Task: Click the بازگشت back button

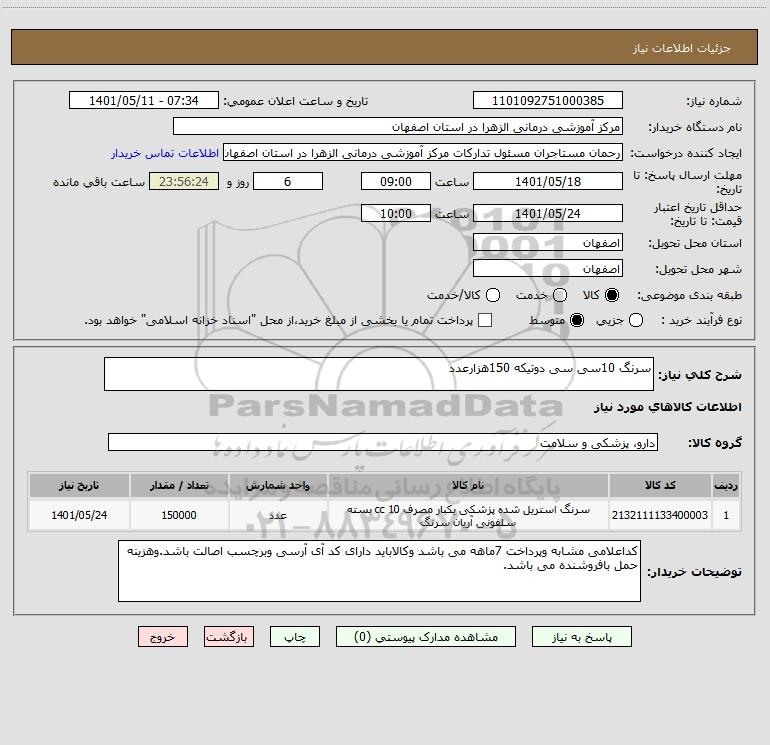Action: [229, 637]
